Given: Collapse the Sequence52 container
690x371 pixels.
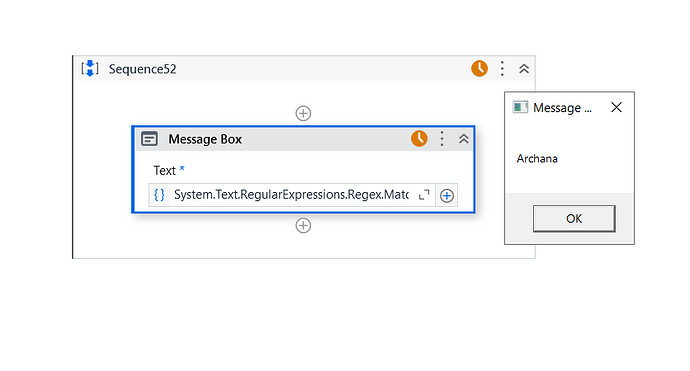Looking at the screenshot, I should (x=524, y=69).
